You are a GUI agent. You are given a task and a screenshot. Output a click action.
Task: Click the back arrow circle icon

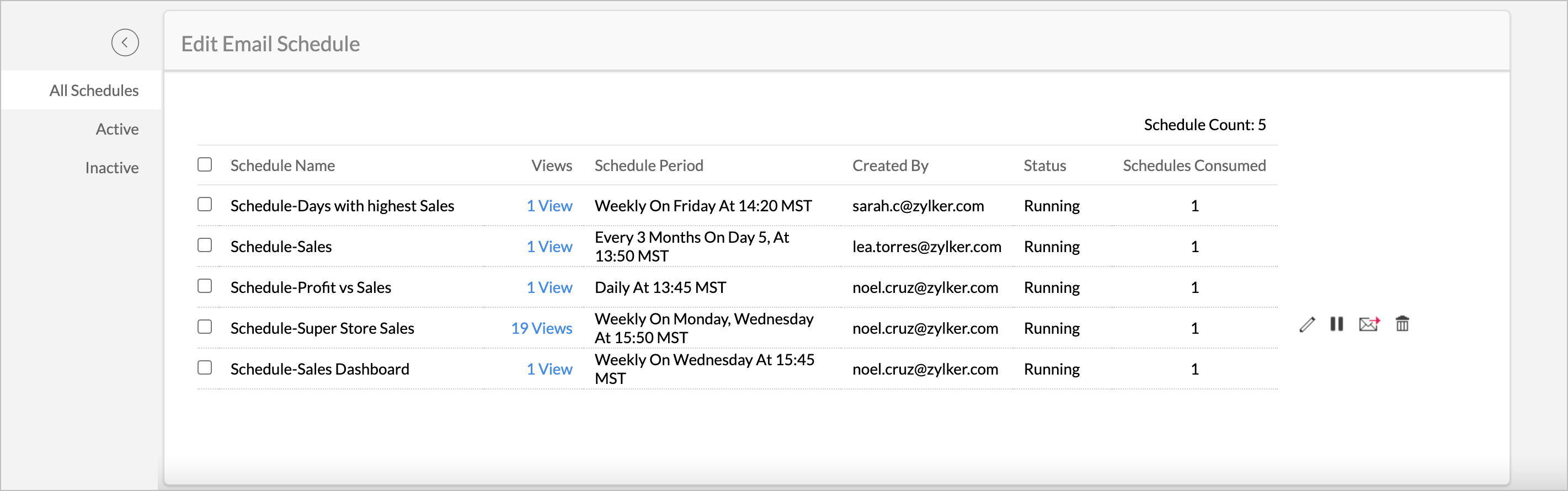pos(125,43)
